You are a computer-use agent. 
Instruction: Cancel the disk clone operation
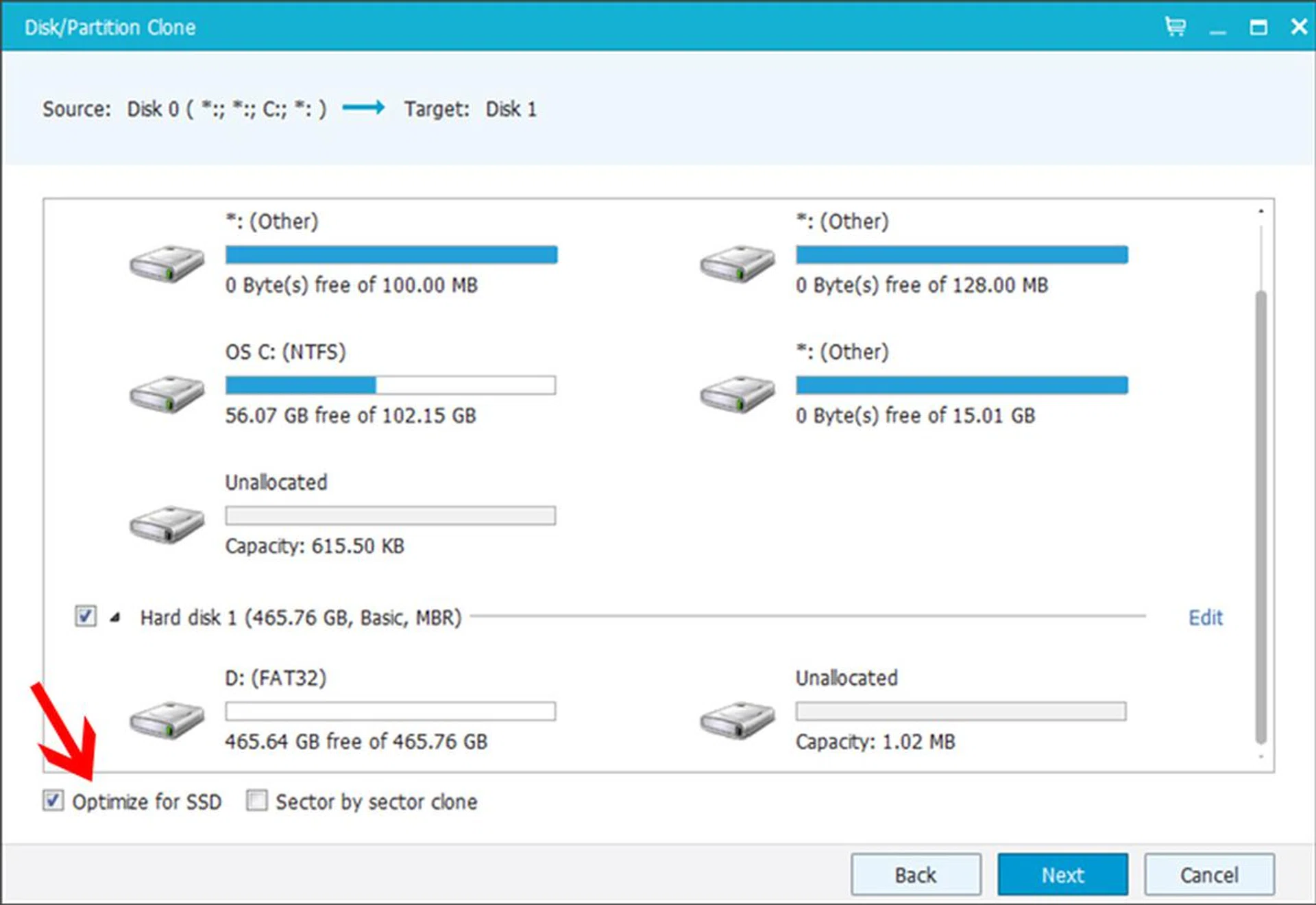click(1208, 874)
